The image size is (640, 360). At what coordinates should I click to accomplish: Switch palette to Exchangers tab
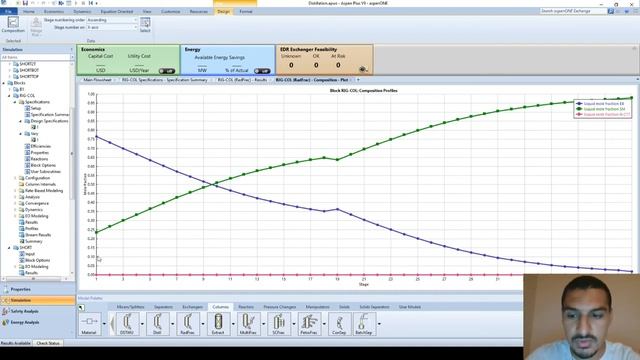pos(192,307)
